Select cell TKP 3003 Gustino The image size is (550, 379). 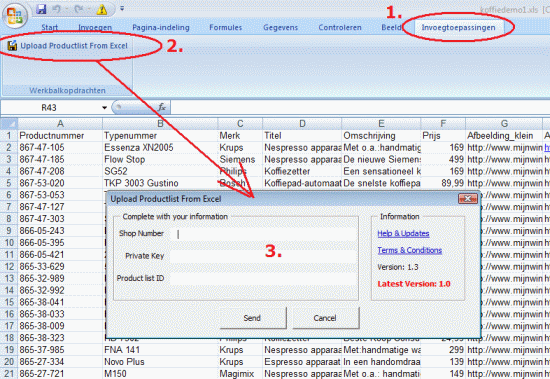coord(160,183)
